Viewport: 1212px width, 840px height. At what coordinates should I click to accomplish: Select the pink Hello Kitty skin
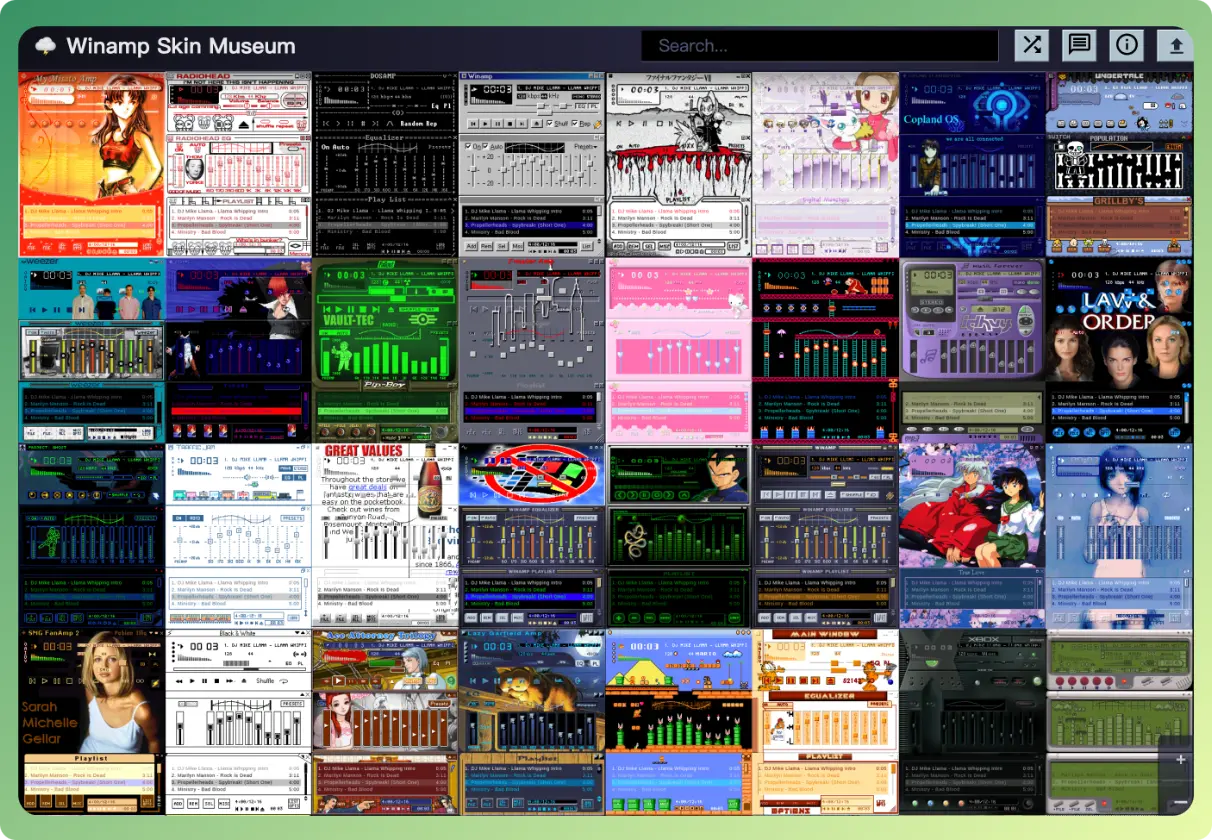point(679,350)
